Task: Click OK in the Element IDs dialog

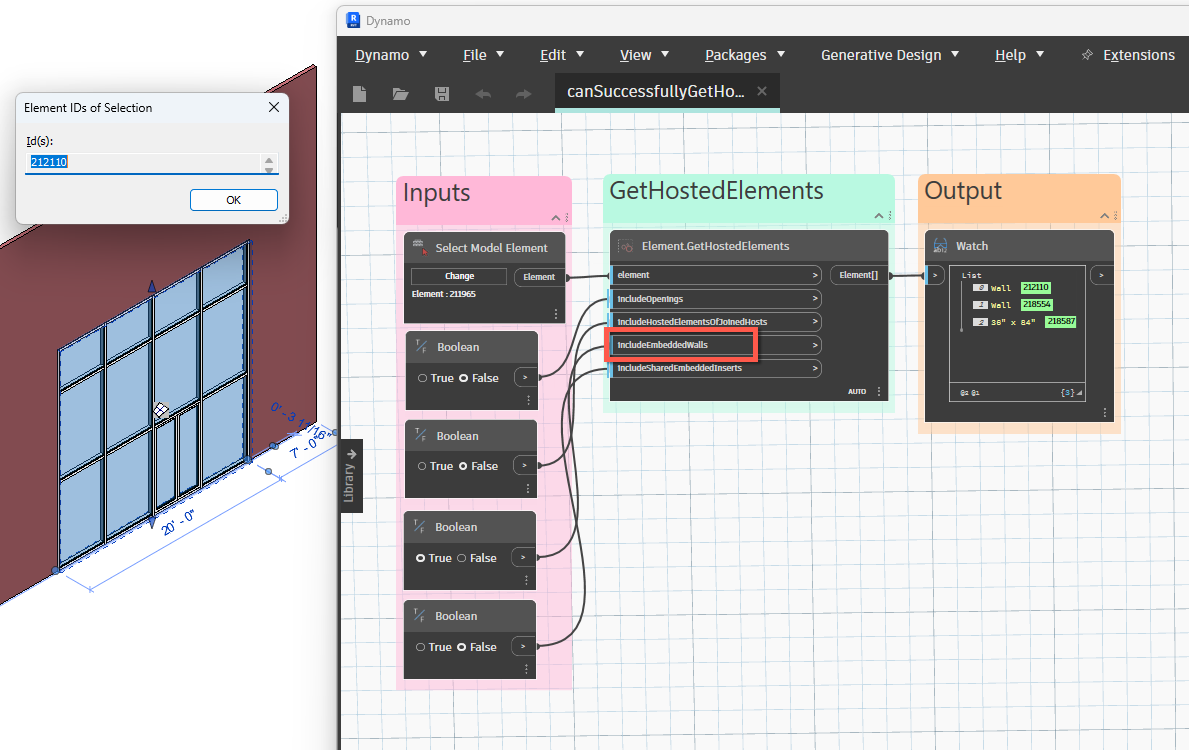Action: point(234,200)
